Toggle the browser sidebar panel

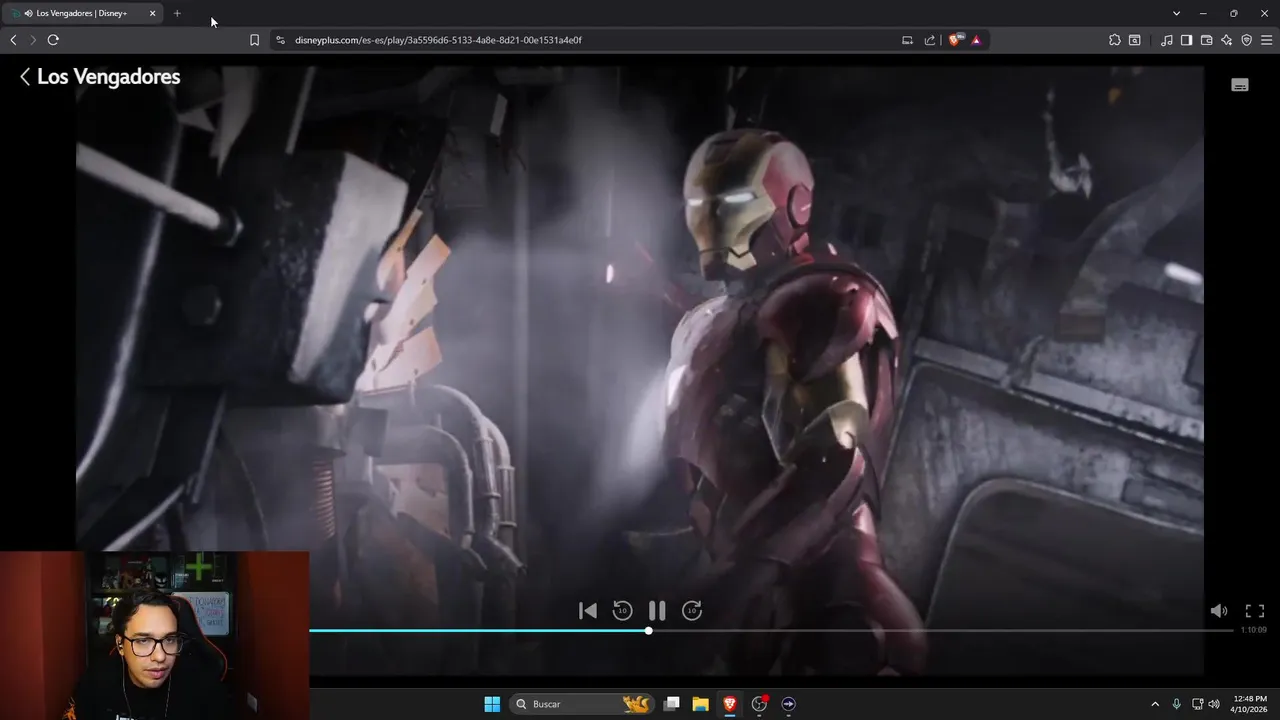1186,40
